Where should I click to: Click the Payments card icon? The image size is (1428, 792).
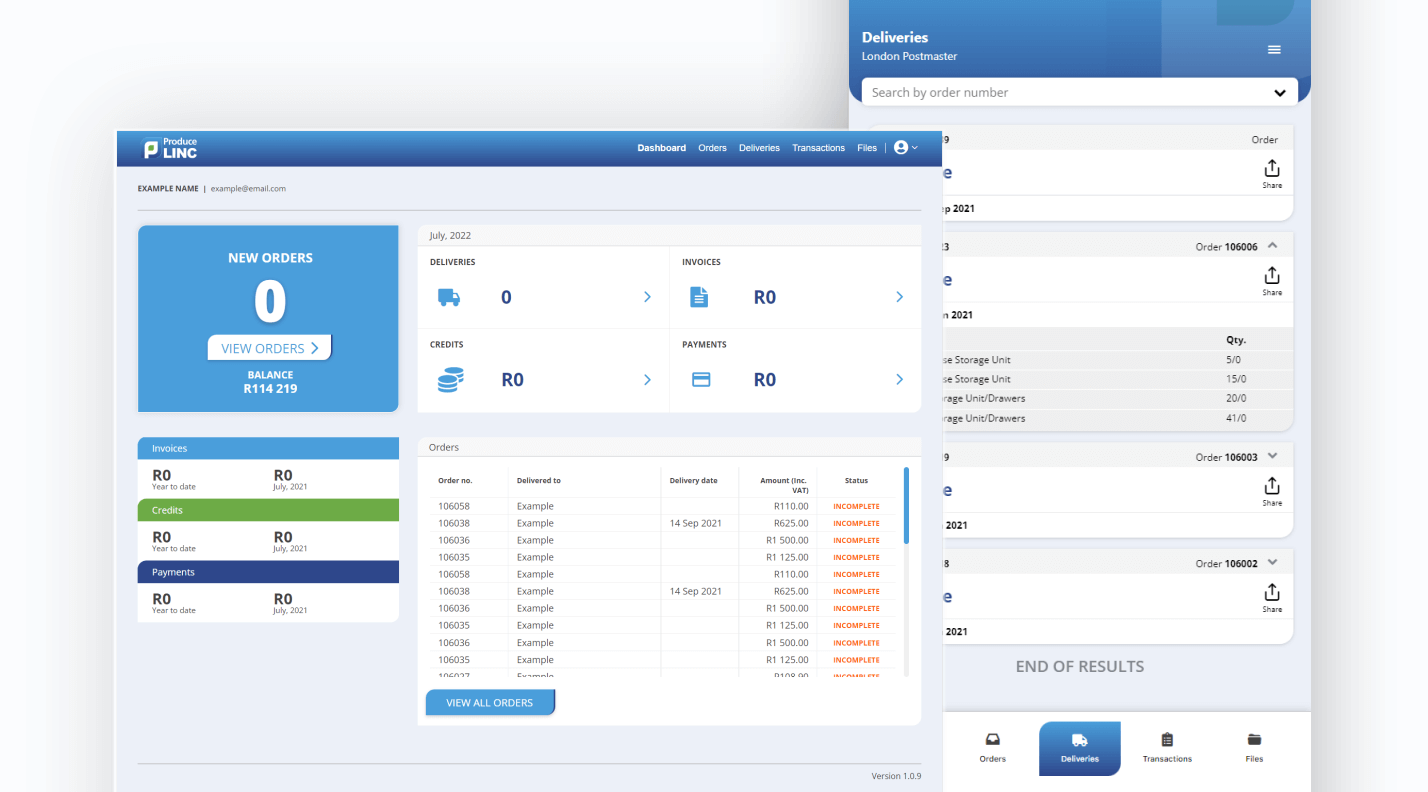point(701,380)
